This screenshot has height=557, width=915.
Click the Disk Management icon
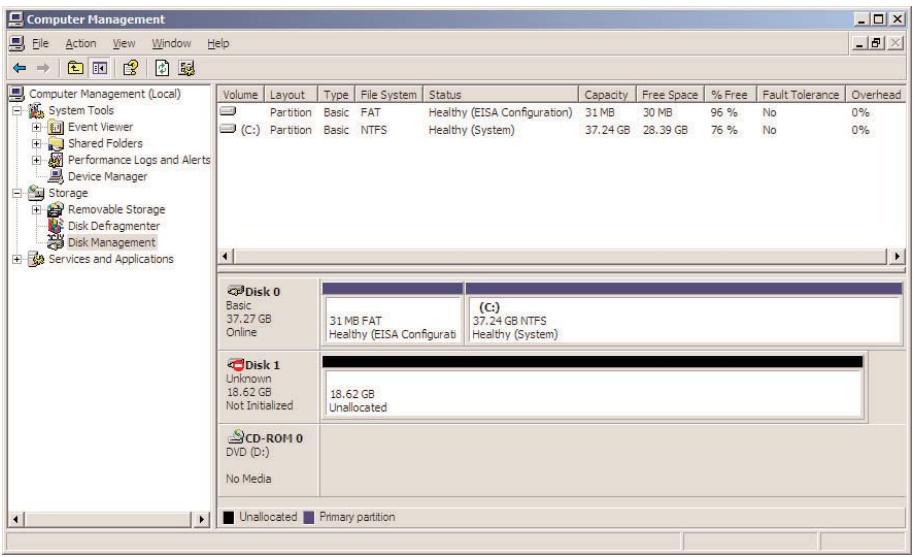(x=56, y=241)
